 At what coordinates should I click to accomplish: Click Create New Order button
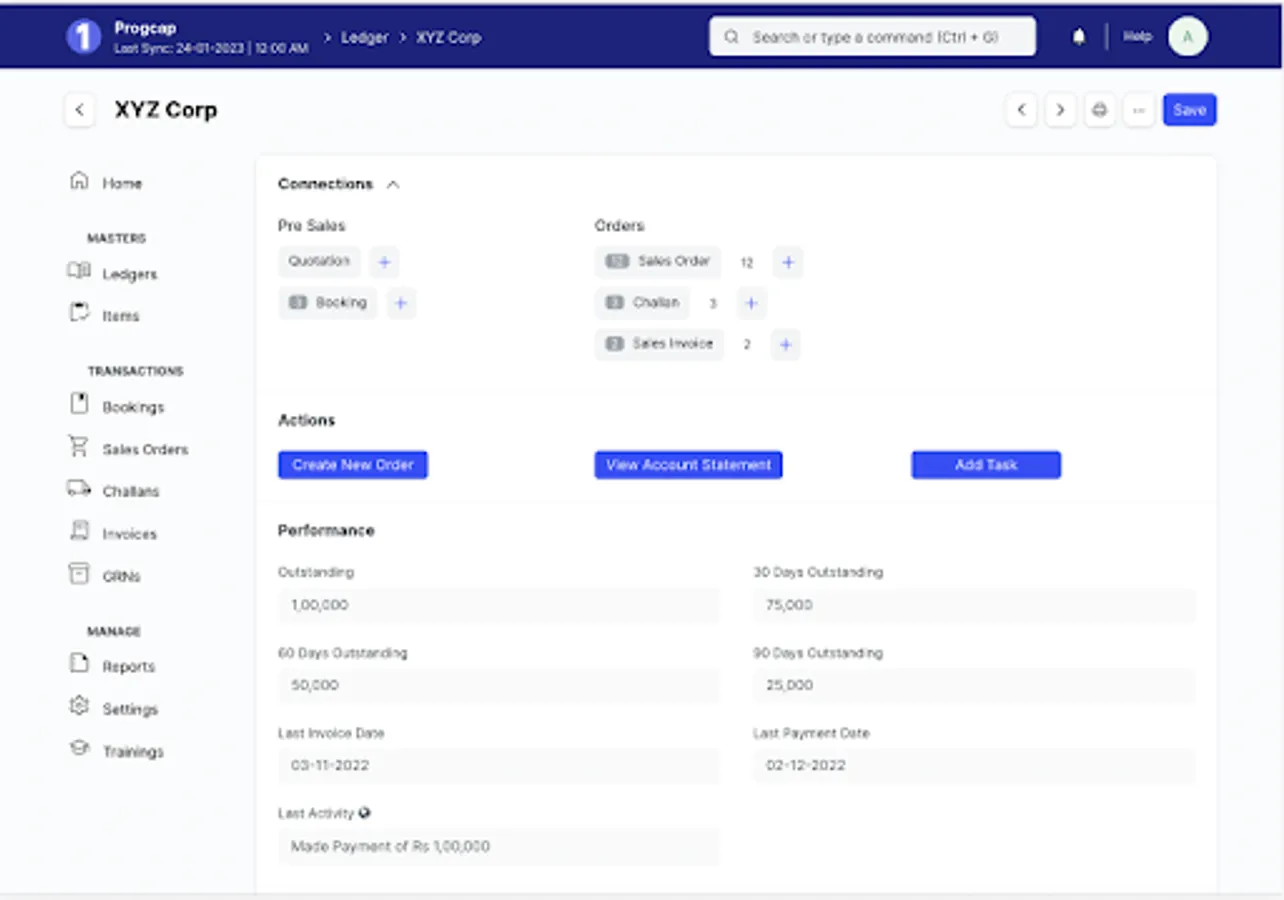[x=353, y=465]
